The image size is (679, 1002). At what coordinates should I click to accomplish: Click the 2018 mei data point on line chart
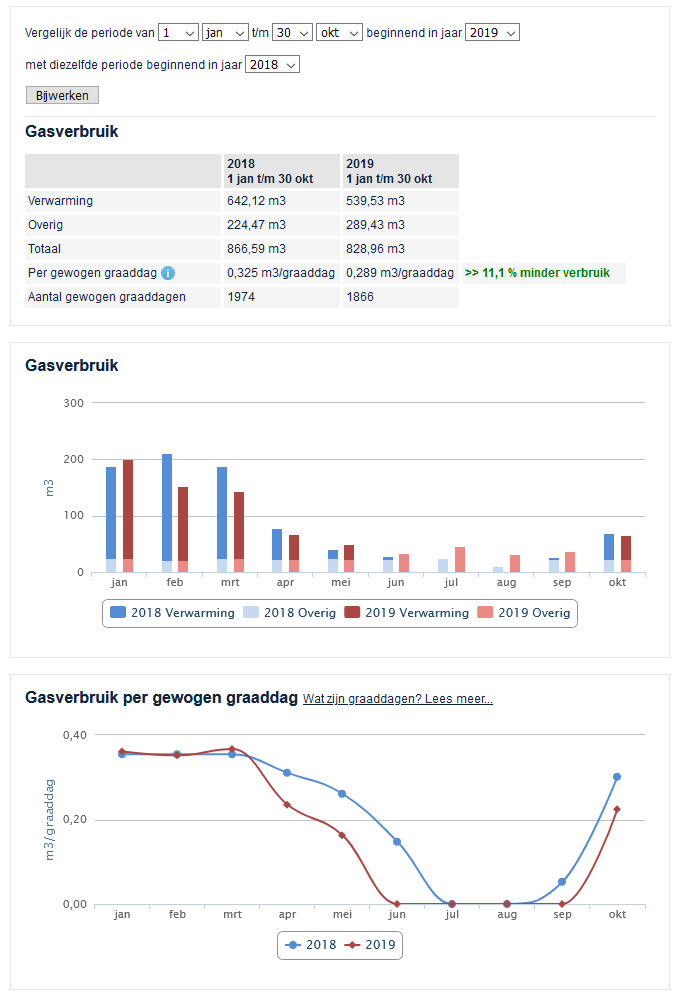[x=342, y=794]
